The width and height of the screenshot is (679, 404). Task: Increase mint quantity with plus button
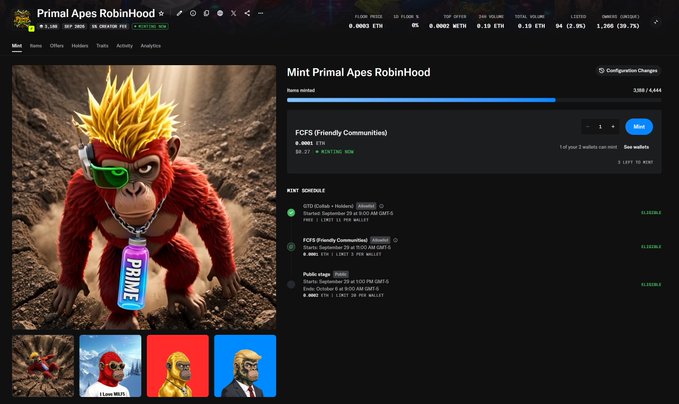point(613,127)
